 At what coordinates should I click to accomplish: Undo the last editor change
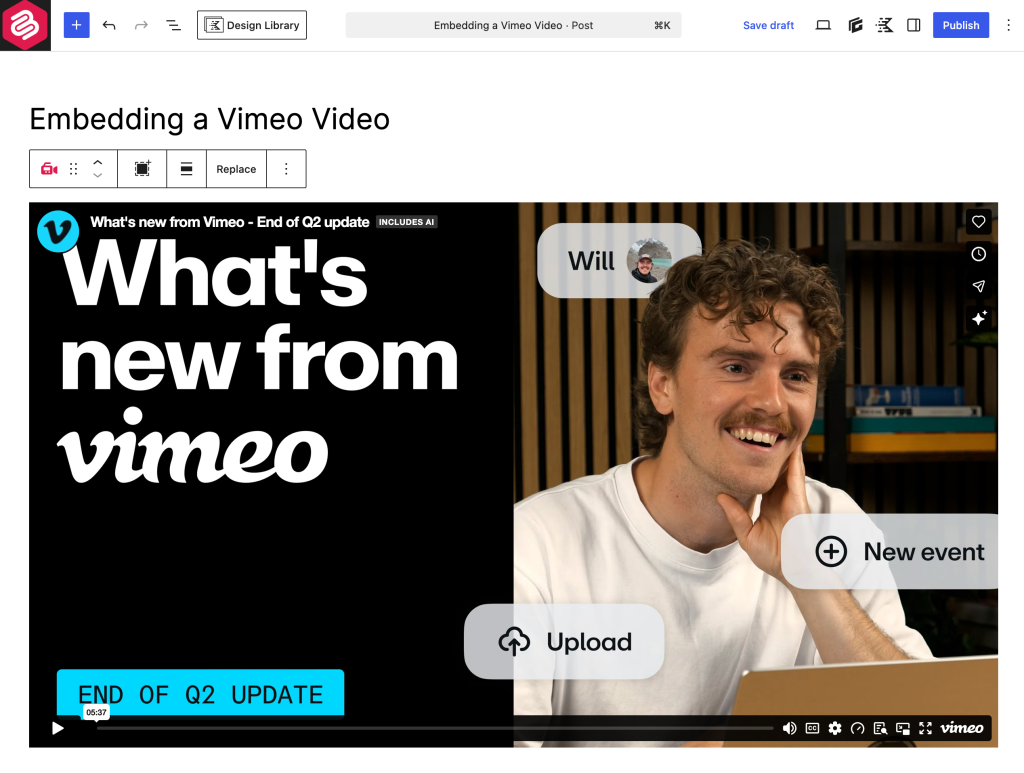[109, 25]
